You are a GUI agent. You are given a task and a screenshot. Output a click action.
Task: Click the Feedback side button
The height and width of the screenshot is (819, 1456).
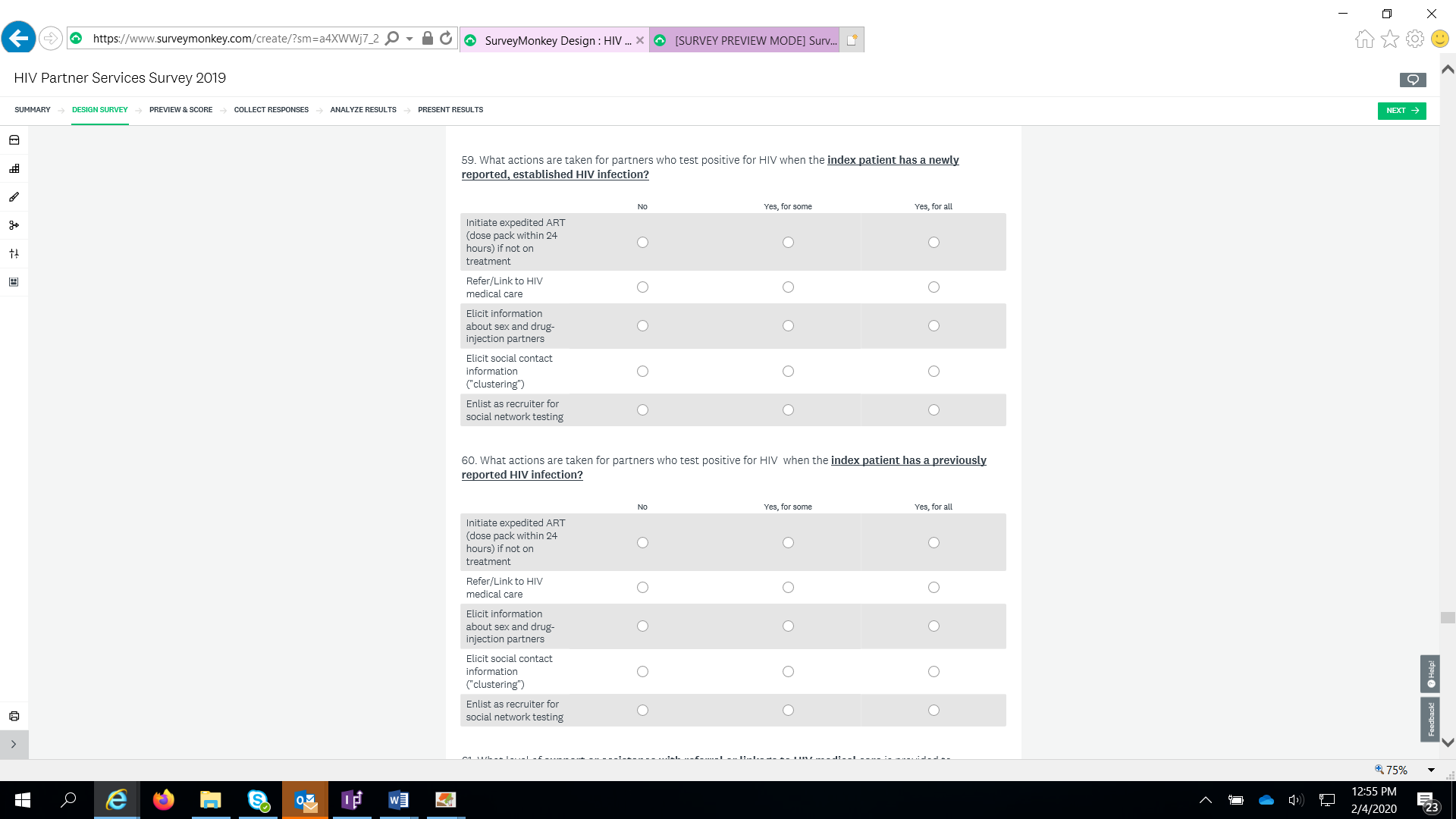point(1430,719)
